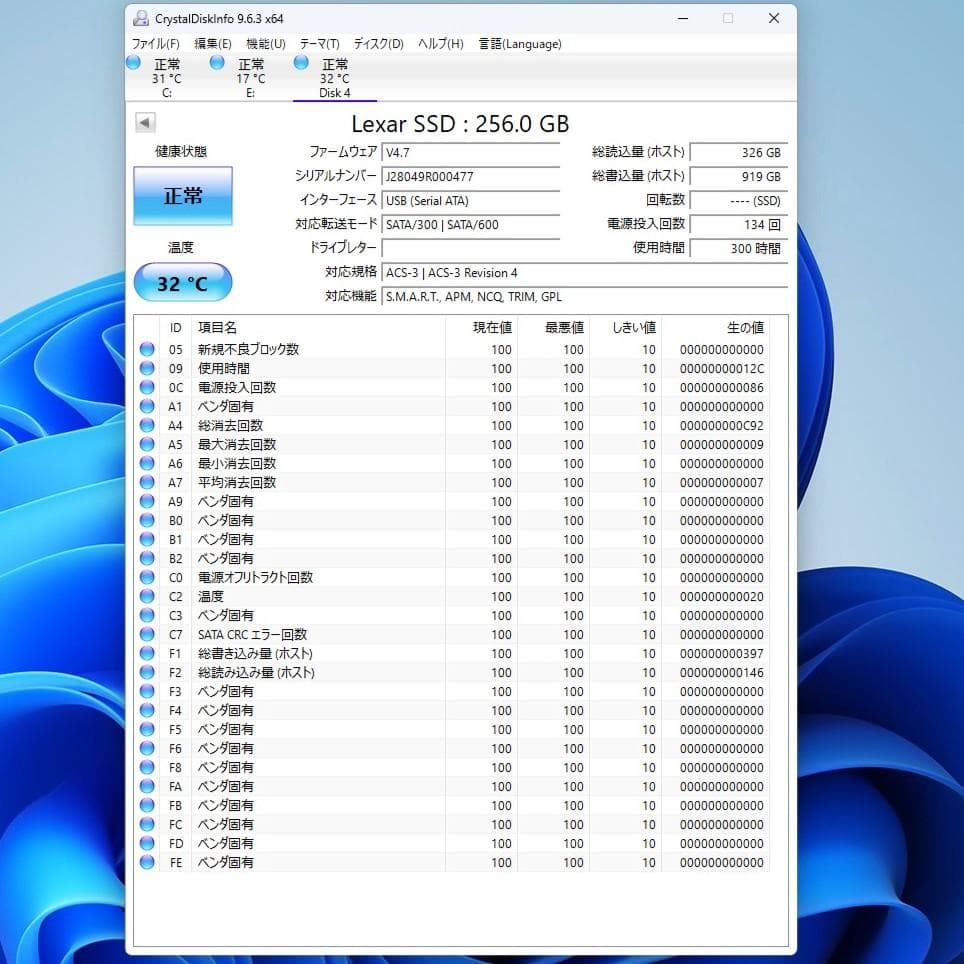Click the interface field USB (Serial ATA)
The height and width of the screenshot is (964, 964).
tap(470, 200)
